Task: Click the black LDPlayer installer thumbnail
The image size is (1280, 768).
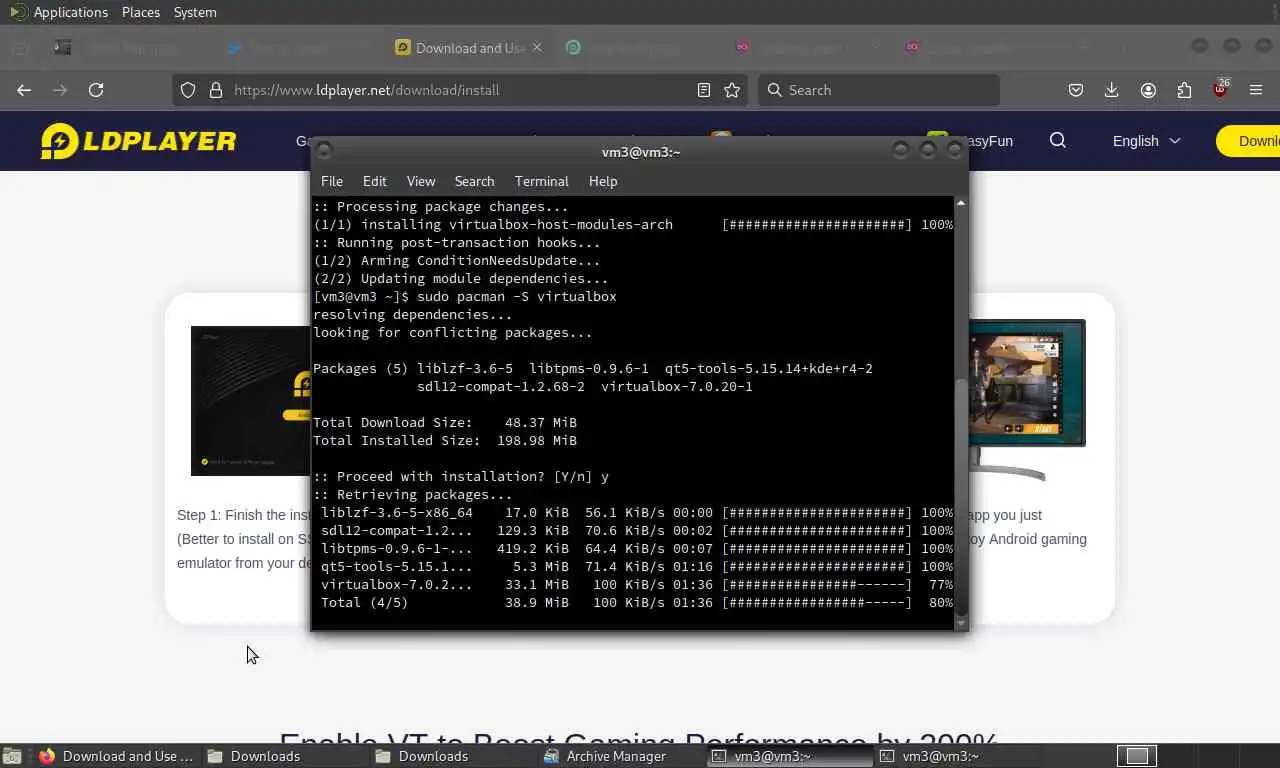Action: 250,400
